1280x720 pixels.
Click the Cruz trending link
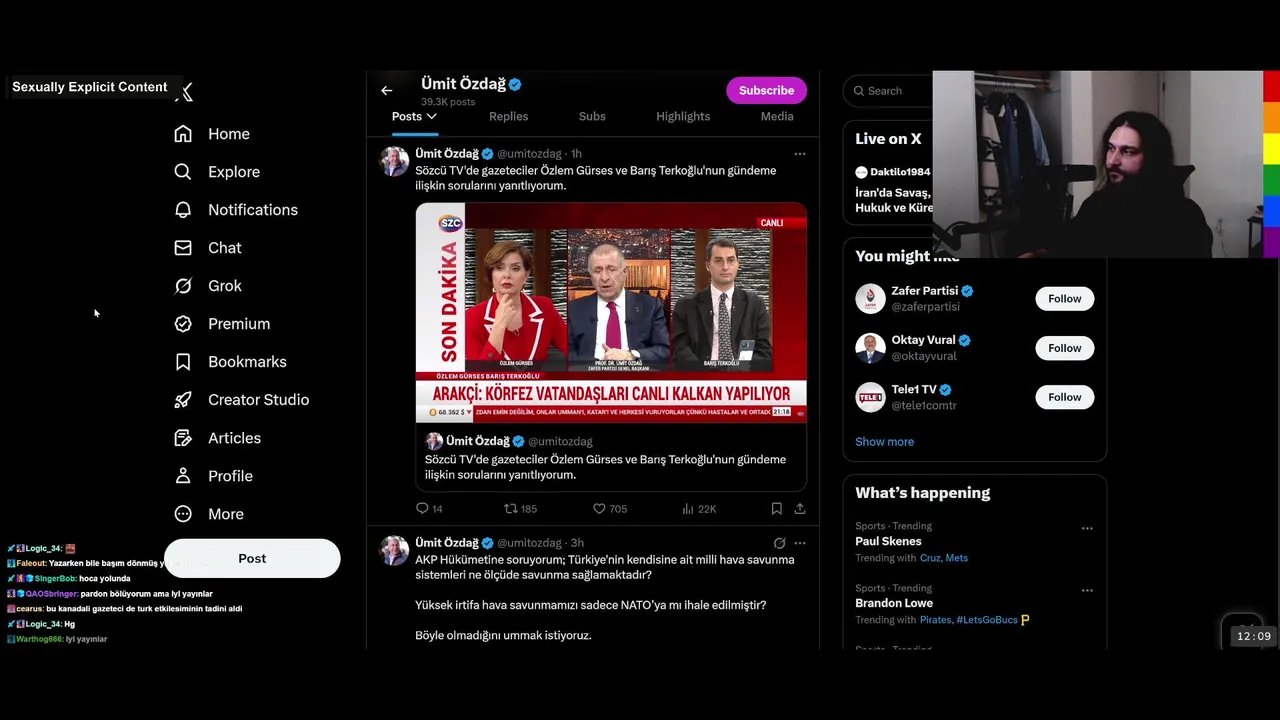click(x=930, y=558)
